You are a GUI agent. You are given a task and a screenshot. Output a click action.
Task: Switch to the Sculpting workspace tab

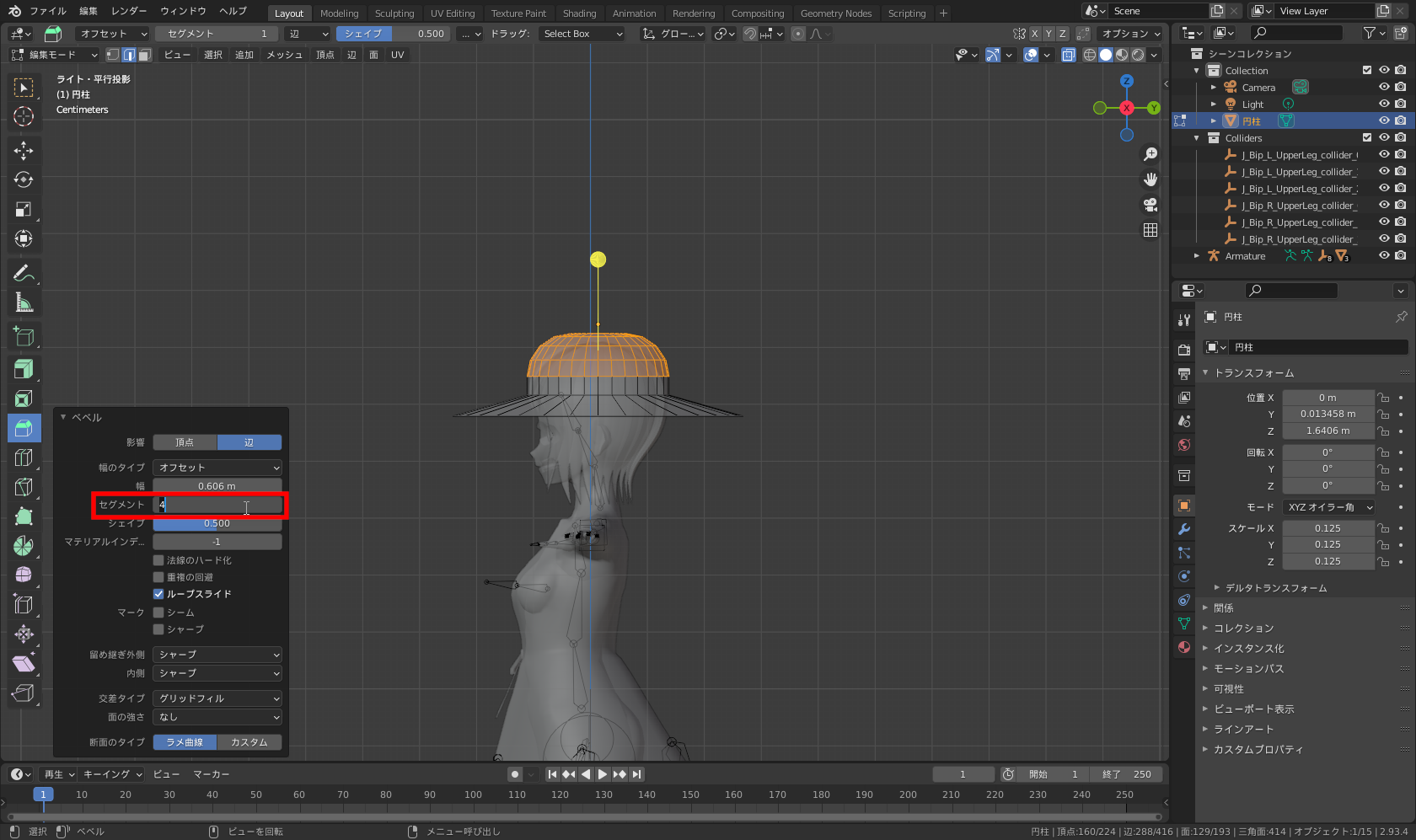(x=394, y=13)
